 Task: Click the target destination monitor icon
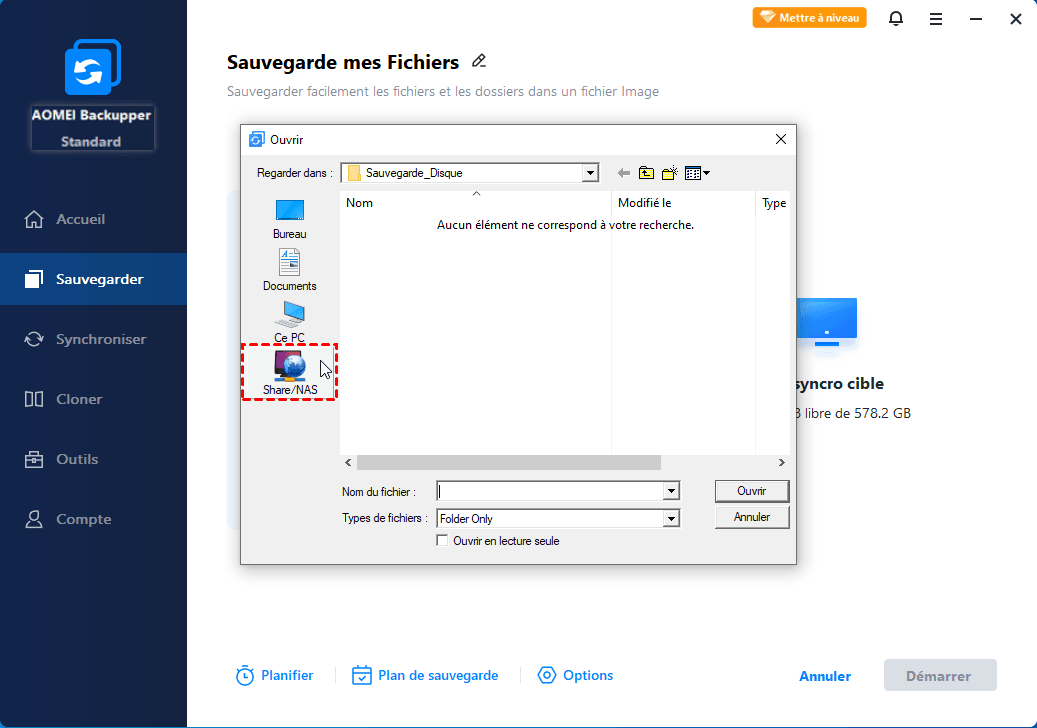[827, 324]
